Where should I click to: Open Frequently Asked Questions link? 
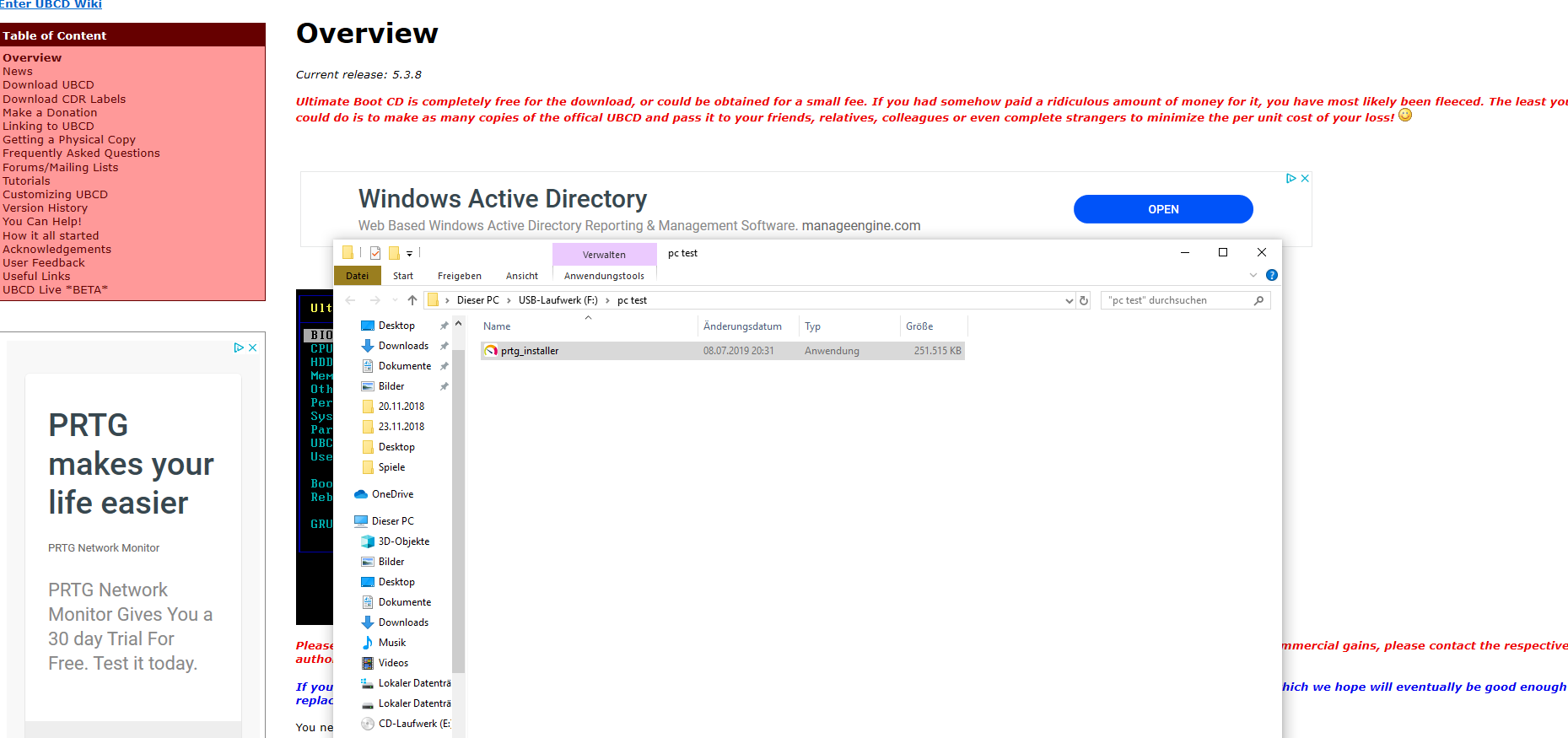click(81, 154)
